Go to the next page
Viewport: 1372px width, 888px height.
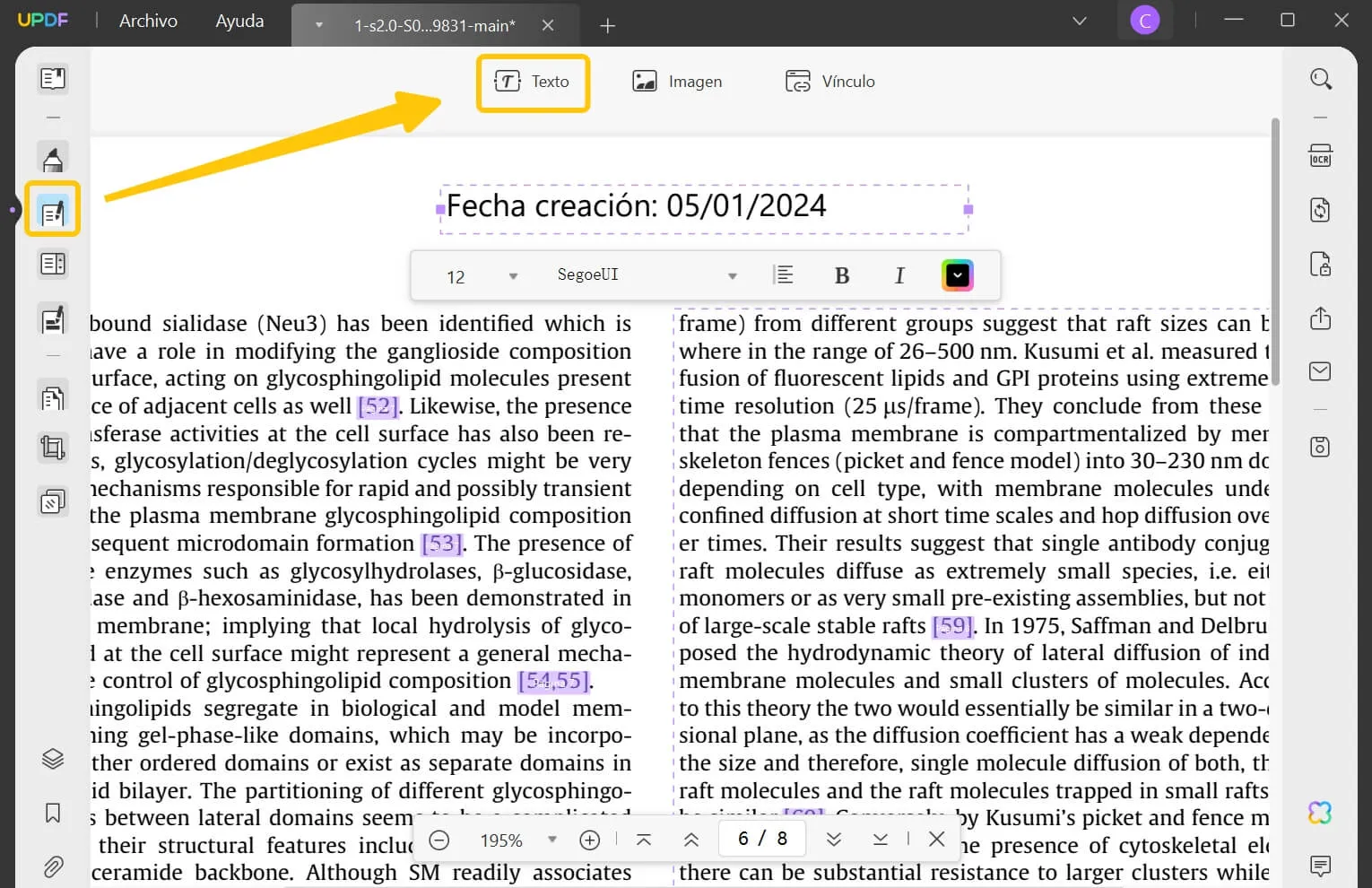pos(834,840)
